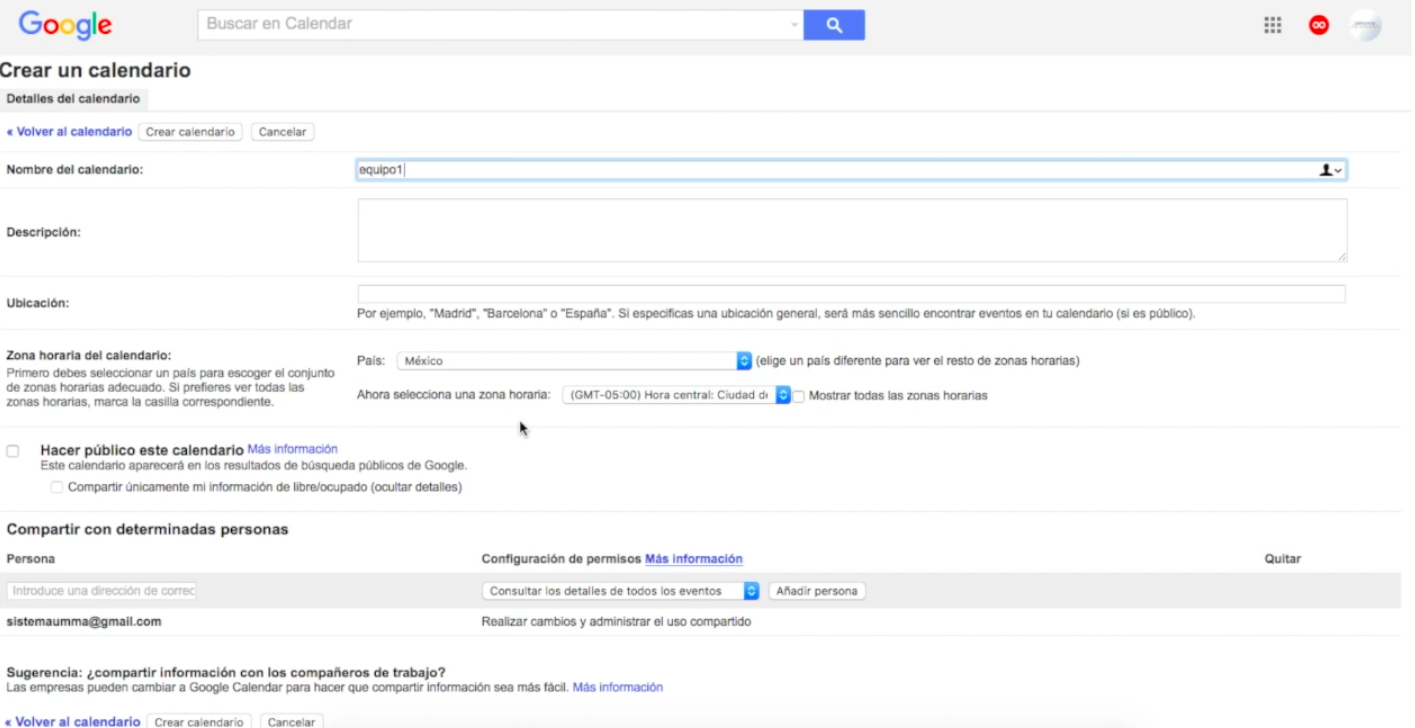Check "Mostrar todas las zonas horarias"
The width and height of the screenshot is (1415, 728).
799,396
